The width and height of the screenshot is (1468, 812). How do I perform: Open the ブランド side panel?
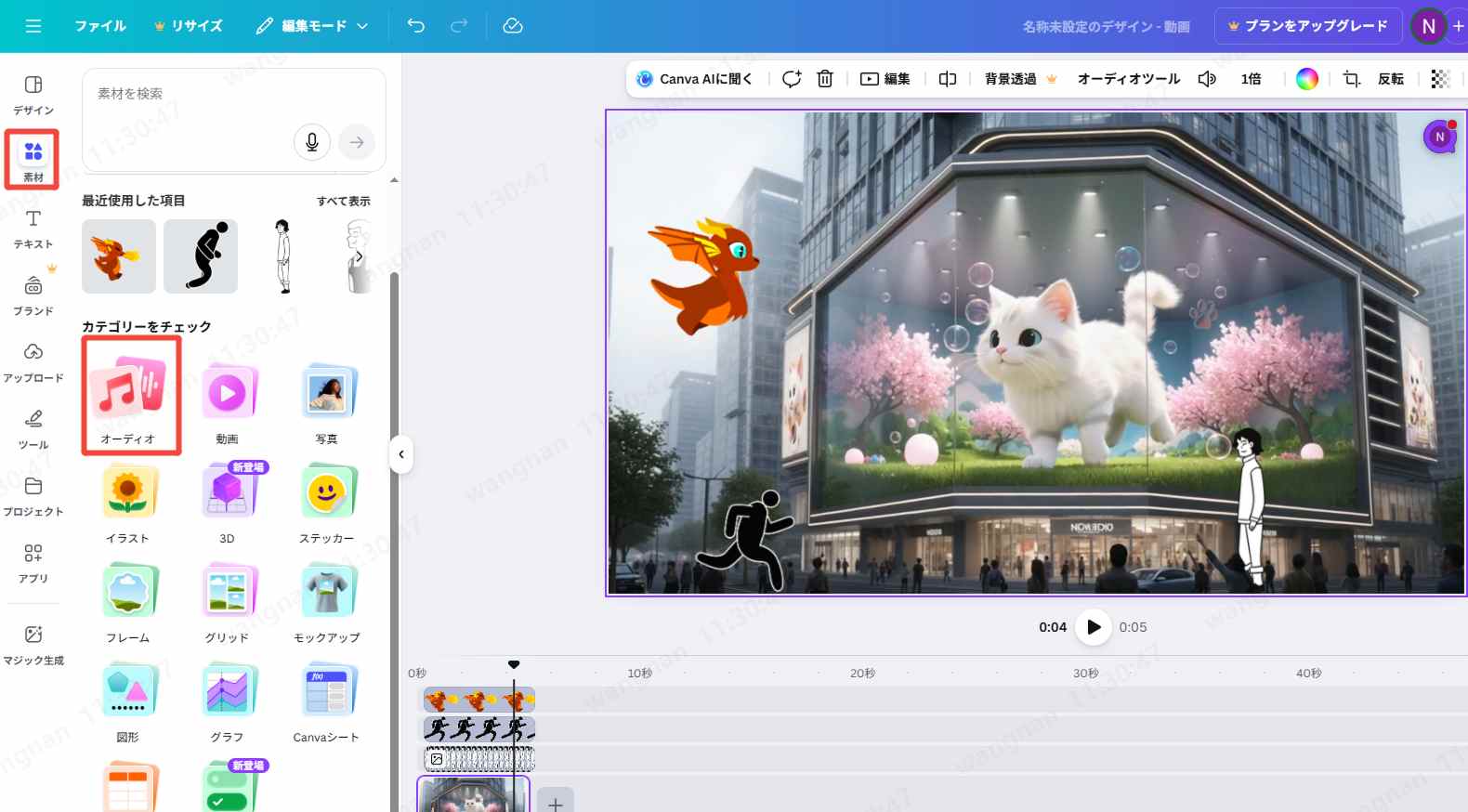click(33, 295)
